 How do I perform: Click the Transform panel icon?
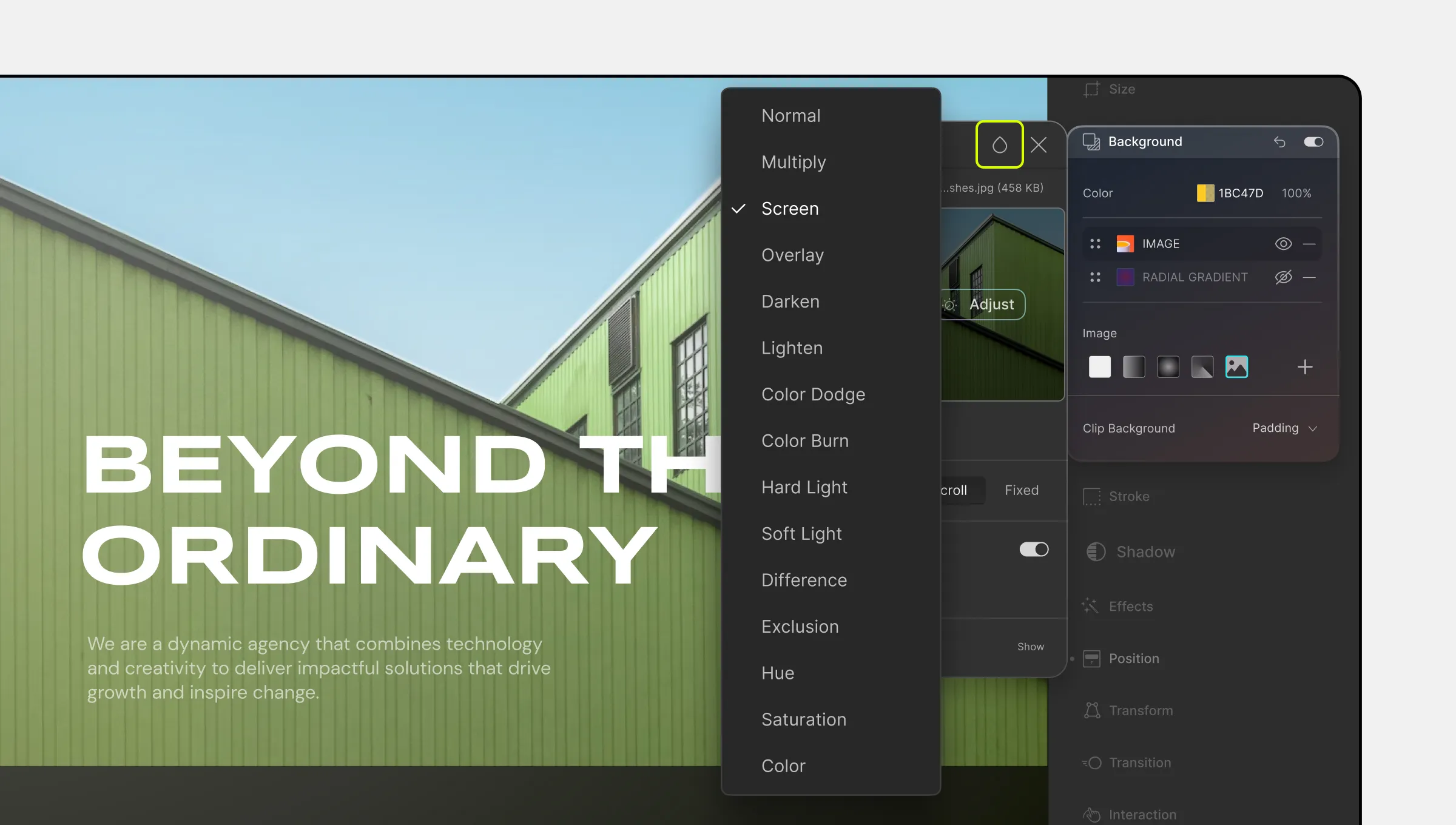pos(1091,710)
